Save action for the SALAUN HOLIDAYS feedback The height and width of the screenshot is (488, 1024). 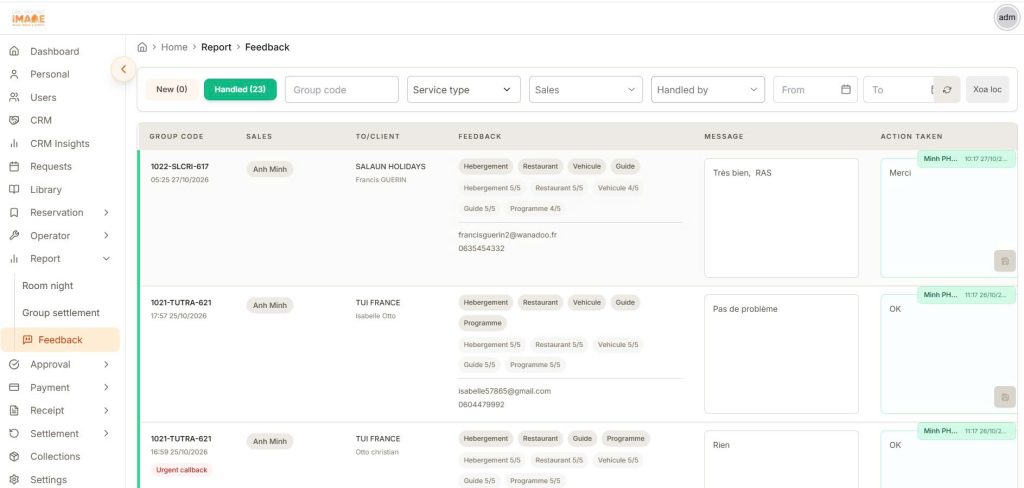(x=1004, y=261)
